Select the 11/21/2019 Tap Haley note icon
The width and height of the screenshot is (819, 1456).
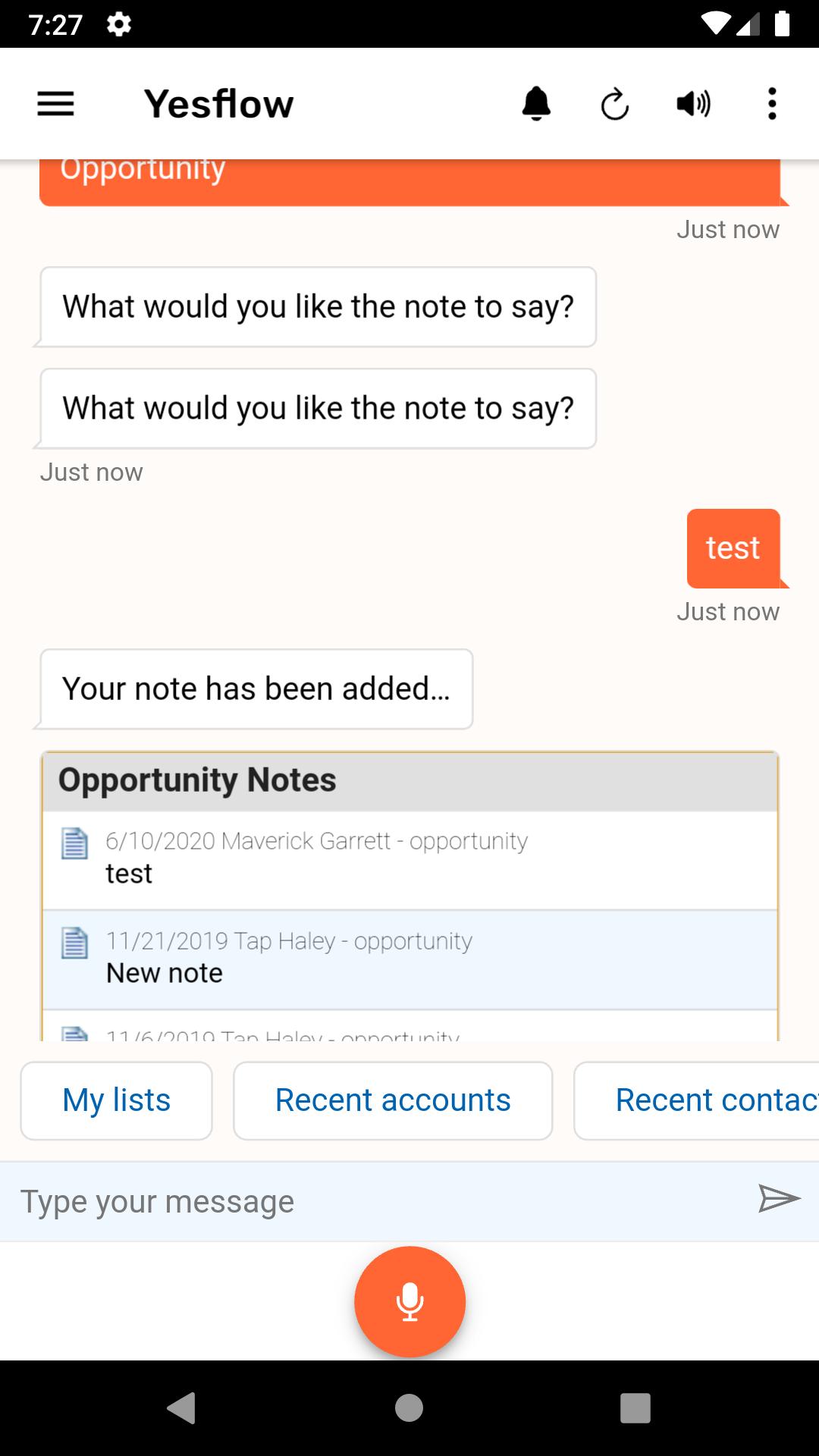[x=74, y=943]
